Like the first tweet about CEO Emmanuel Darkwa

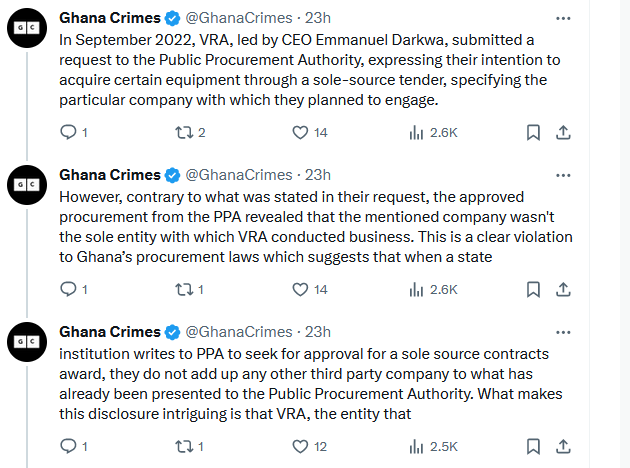(x=299, y=132)
